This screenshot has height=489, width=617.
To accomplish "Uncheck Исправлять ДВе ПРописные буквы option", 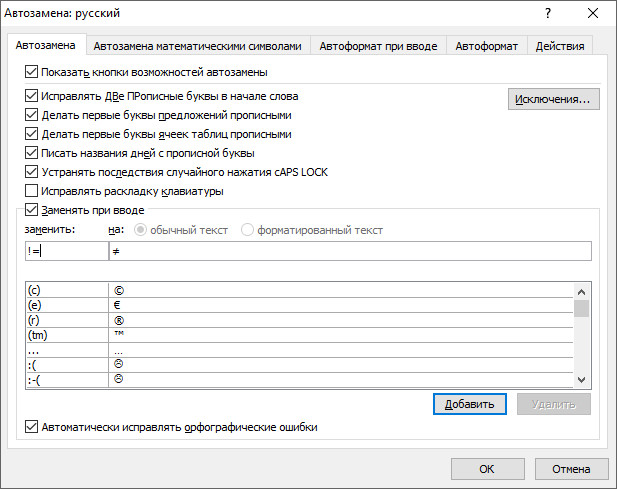I will (x=31, y=96).
